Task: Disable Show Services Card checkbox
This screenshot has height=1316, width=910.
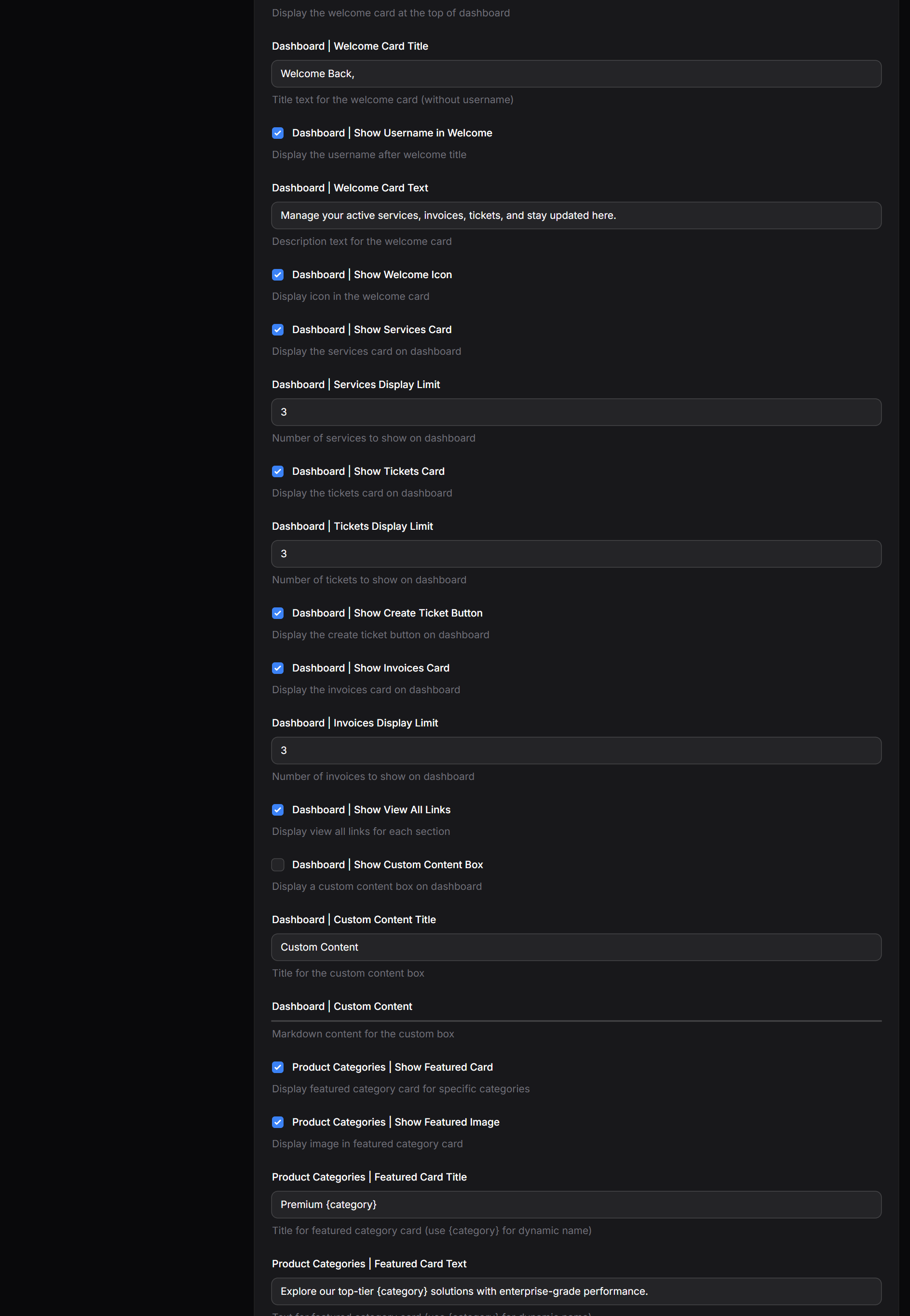Action: pyautogui.click(x=278, y=329)
